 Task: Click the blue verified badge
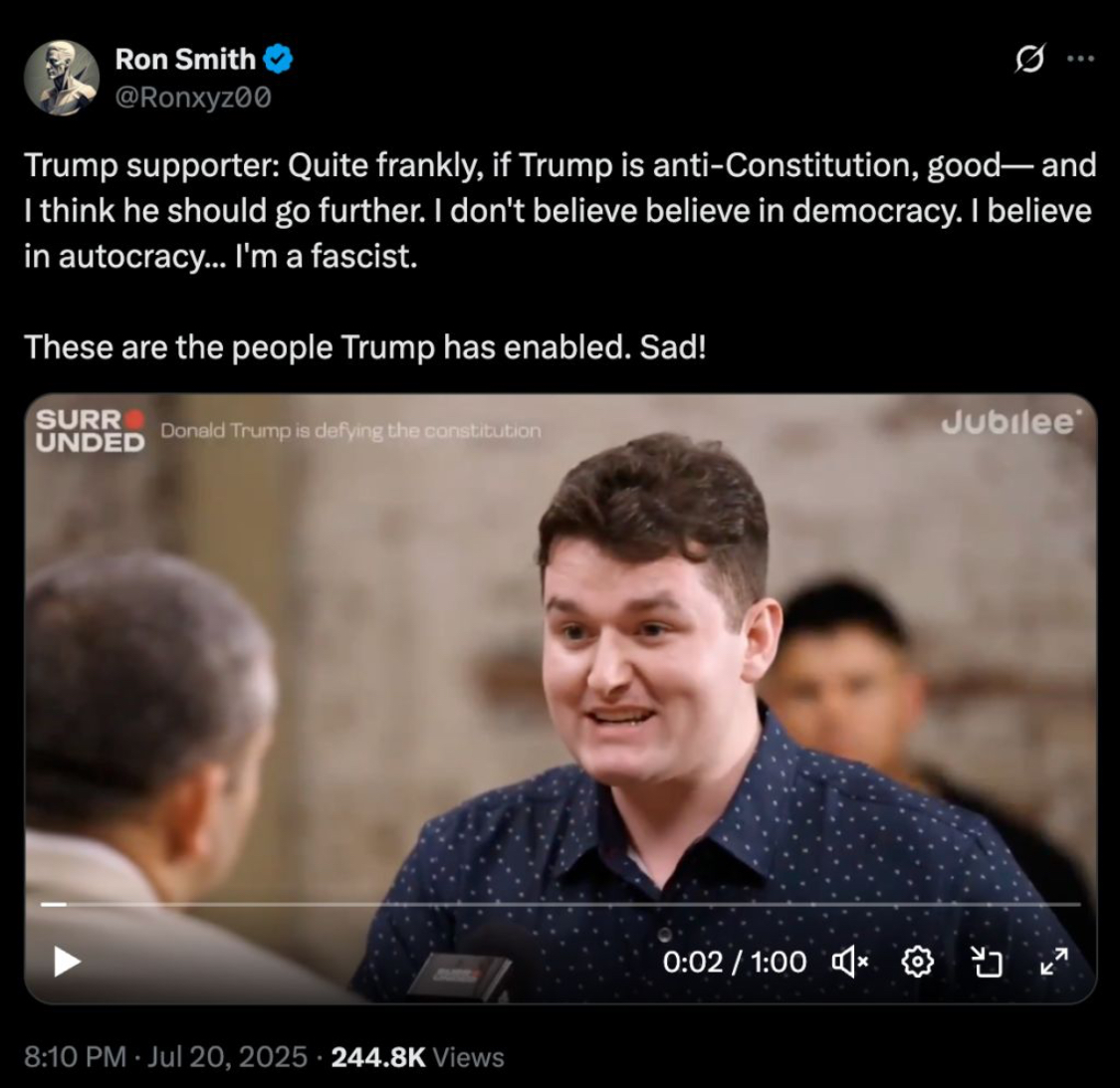click(278, 60)
